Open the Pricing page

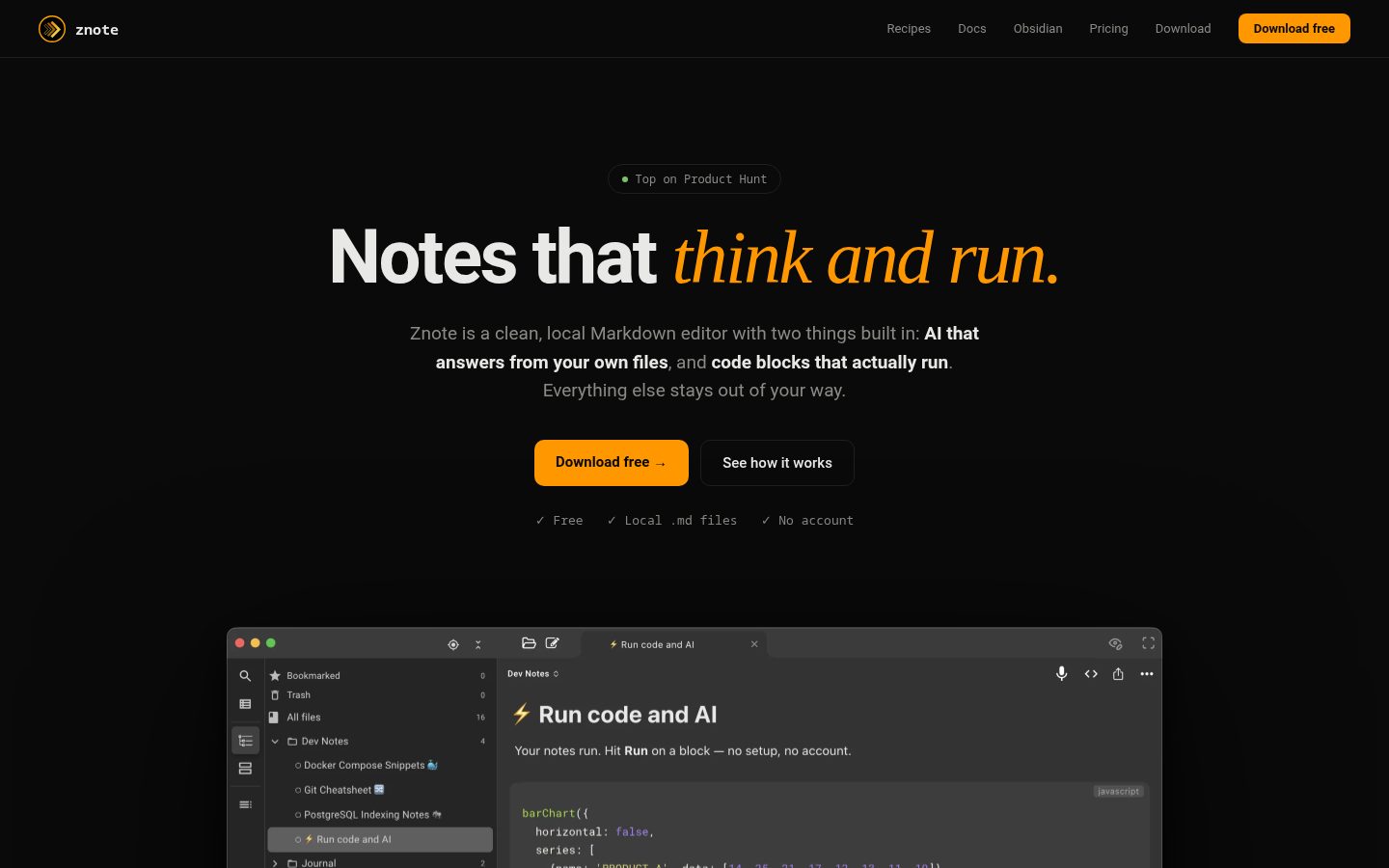[1108, 29]
